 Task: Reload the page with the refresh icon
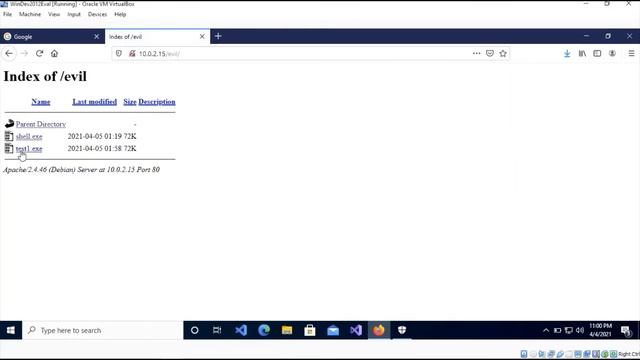(x=39, y=53)
